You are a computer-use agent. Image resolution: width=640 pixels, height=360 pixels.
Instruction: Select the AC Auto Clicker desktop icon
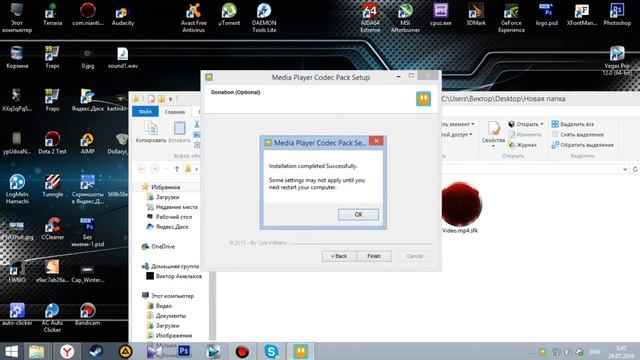tap(52, 317)
